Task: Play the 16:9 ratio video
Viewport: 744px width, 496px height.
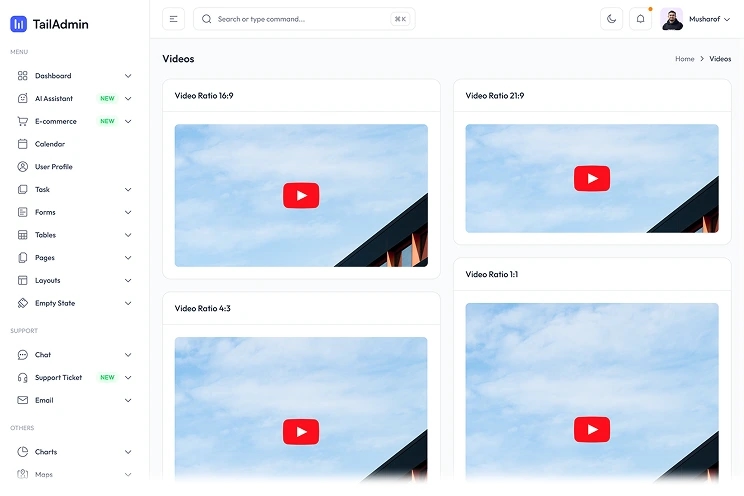Action: pos(301,196)
